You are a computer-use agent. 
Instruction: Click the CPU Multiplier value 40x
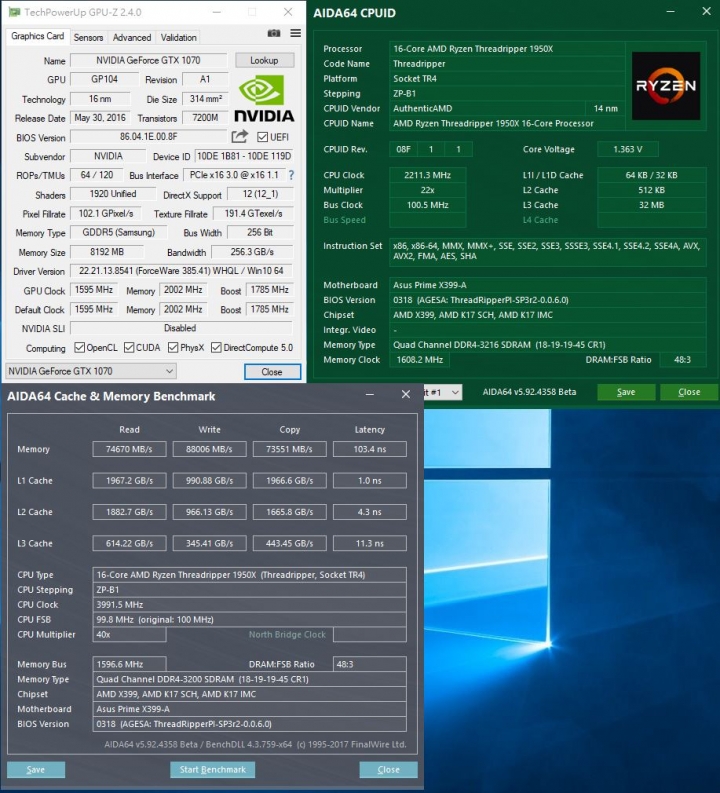pyautogui.click(x=129, y=634)
